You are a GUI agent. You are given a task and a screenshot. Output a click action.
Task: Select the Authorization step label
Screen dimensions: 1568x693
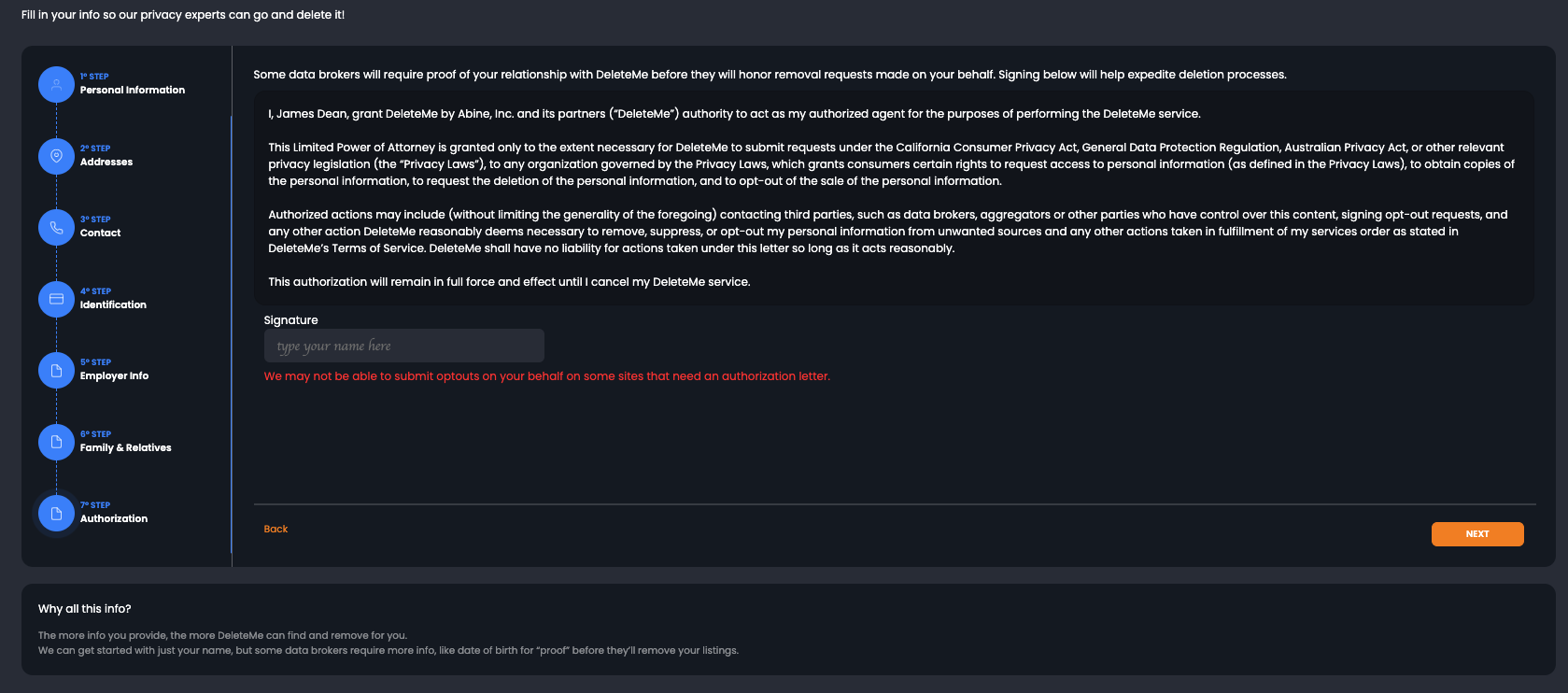click(x=114, y=518)
